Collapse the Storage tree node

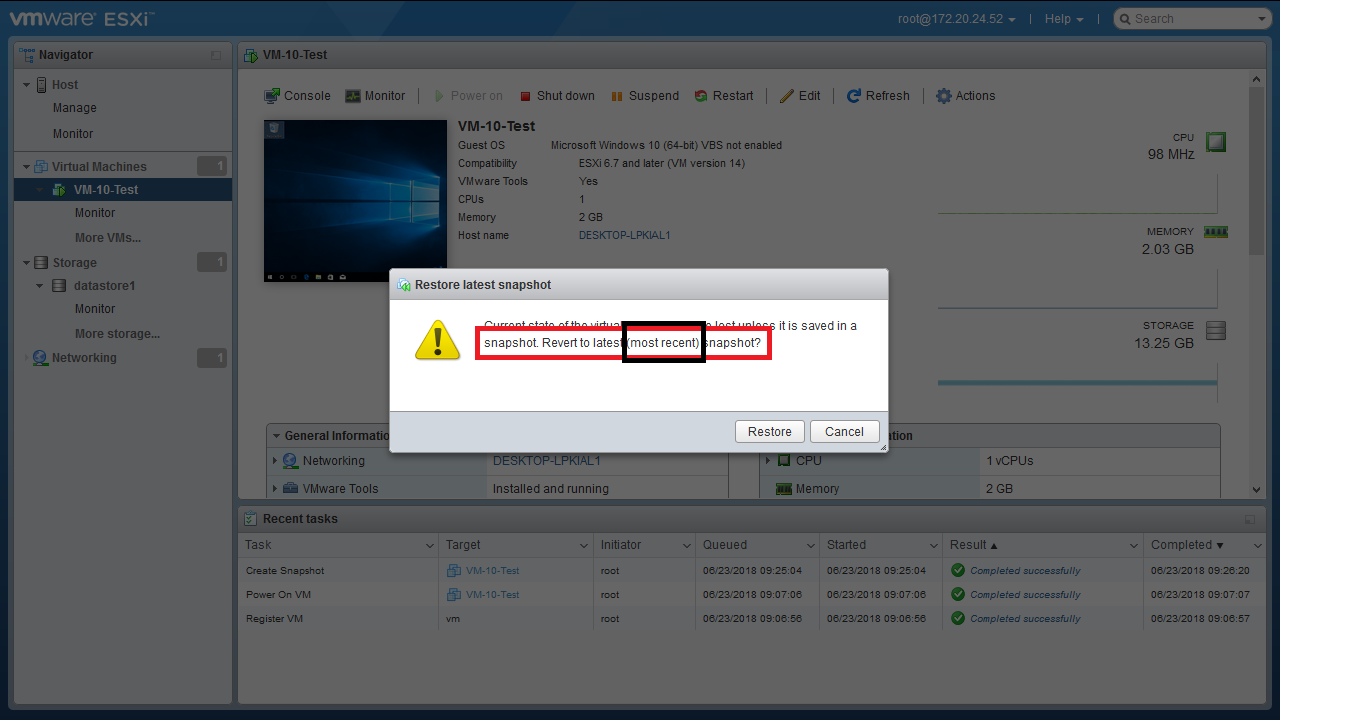click(x=27, y=263)
